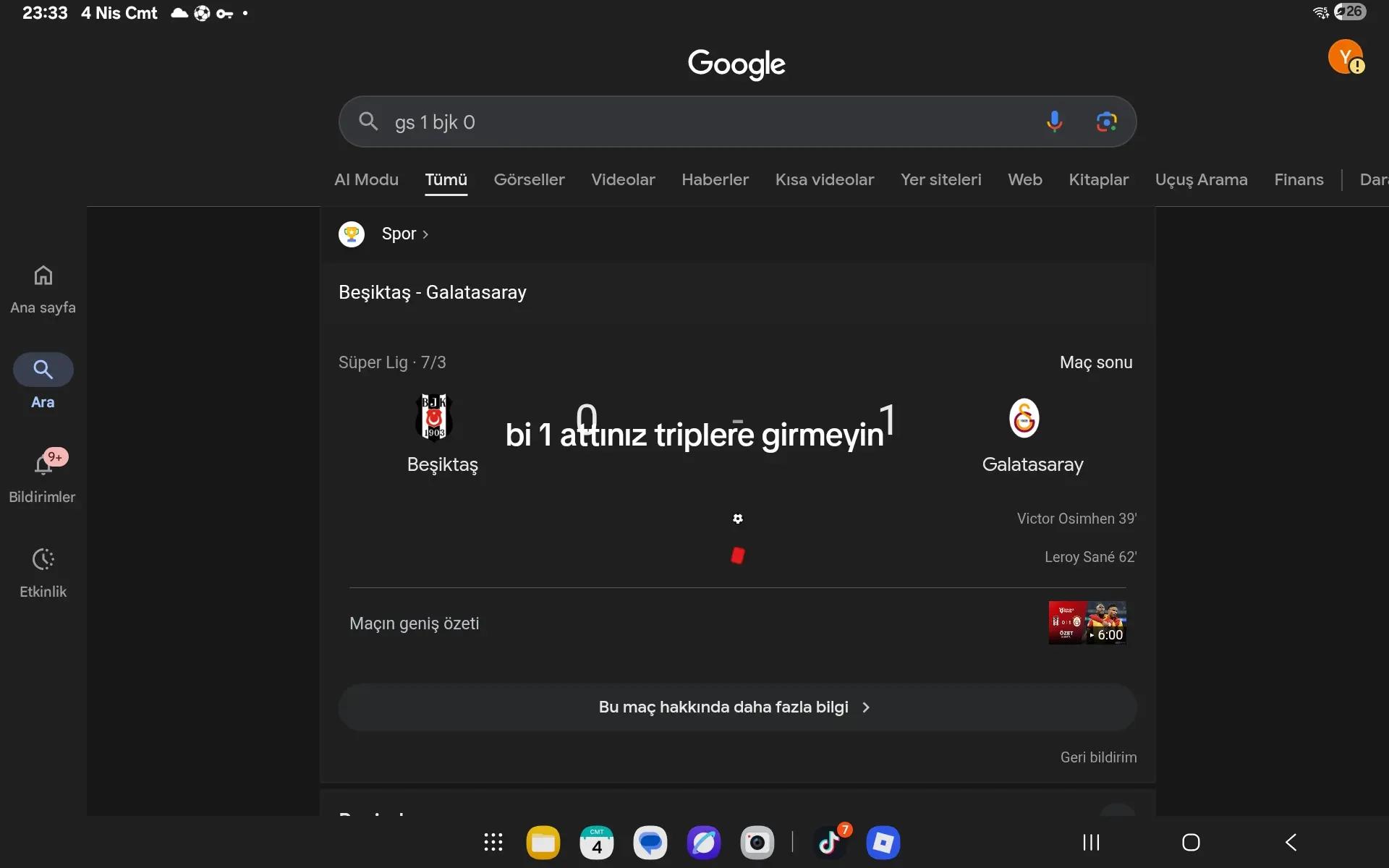Viewport: 1389px width, 868px height.
Task: Tap the Galatasaray team name
Action: [1032, 464]
